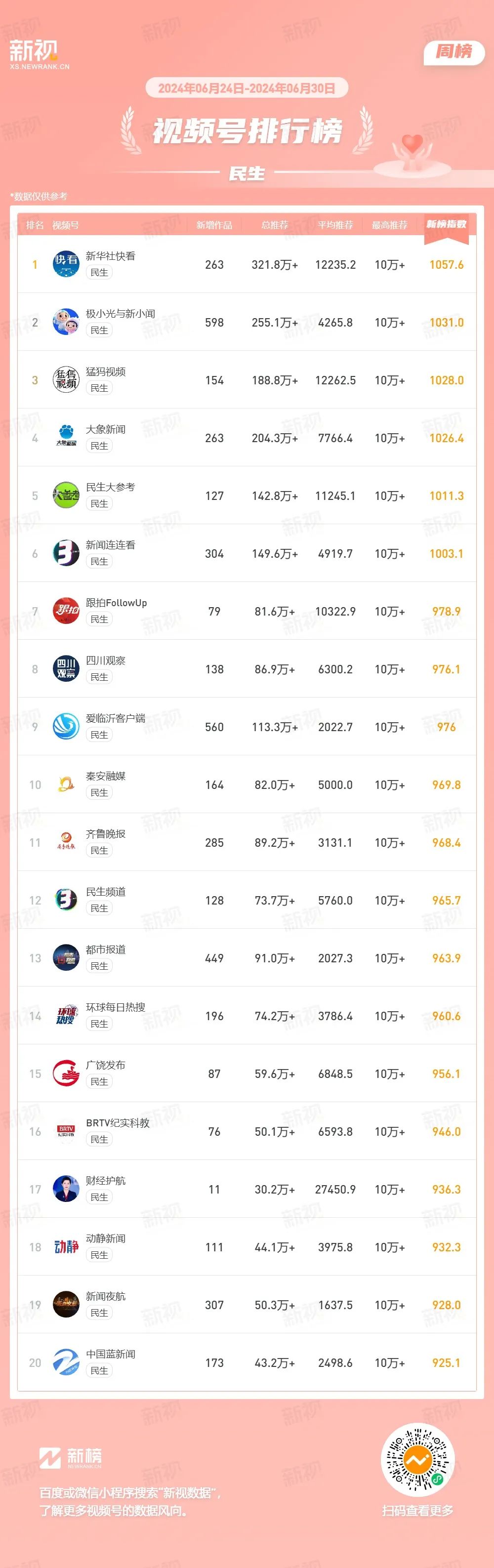This screenshot has width=494, height=1568.
Task: Open the 跟拍FollowUp red avatar
Action: click(66, 611)
